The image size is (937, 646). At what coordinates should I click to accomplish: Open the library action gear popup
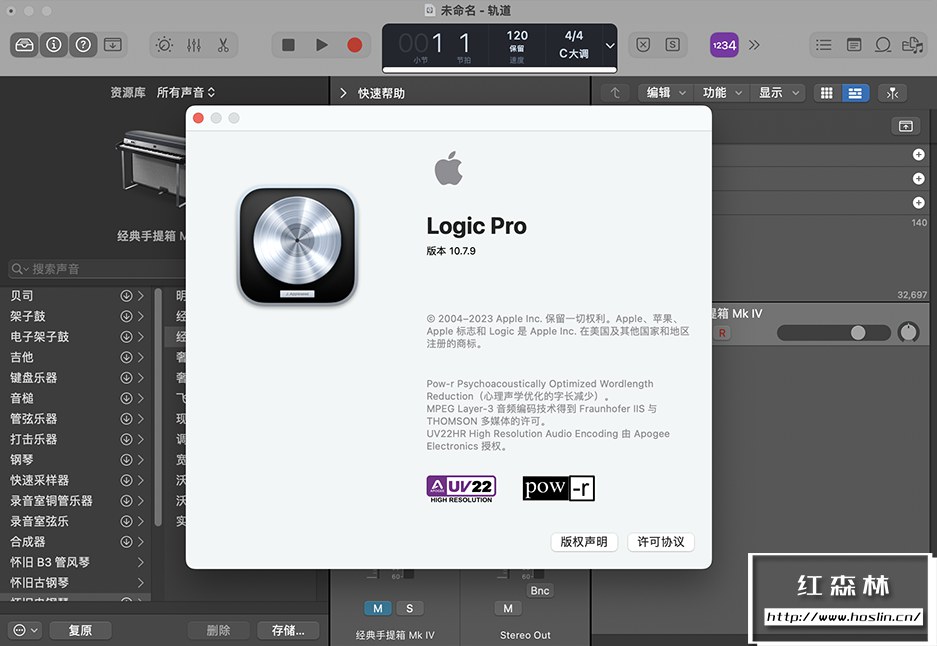[x=25, y=630]
